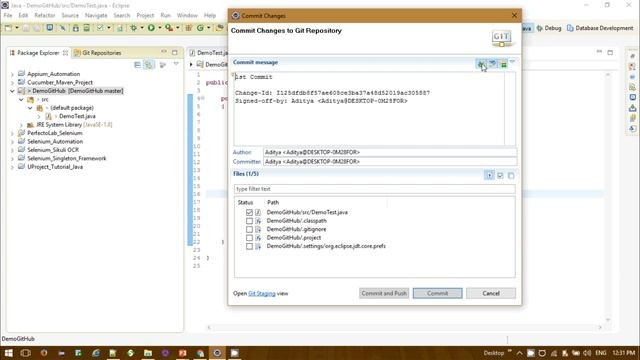Screen dimensions: 640x360
Task: Cancel the Commit Changes dialog
Action: pyautogui.click(x=491, y=293)
